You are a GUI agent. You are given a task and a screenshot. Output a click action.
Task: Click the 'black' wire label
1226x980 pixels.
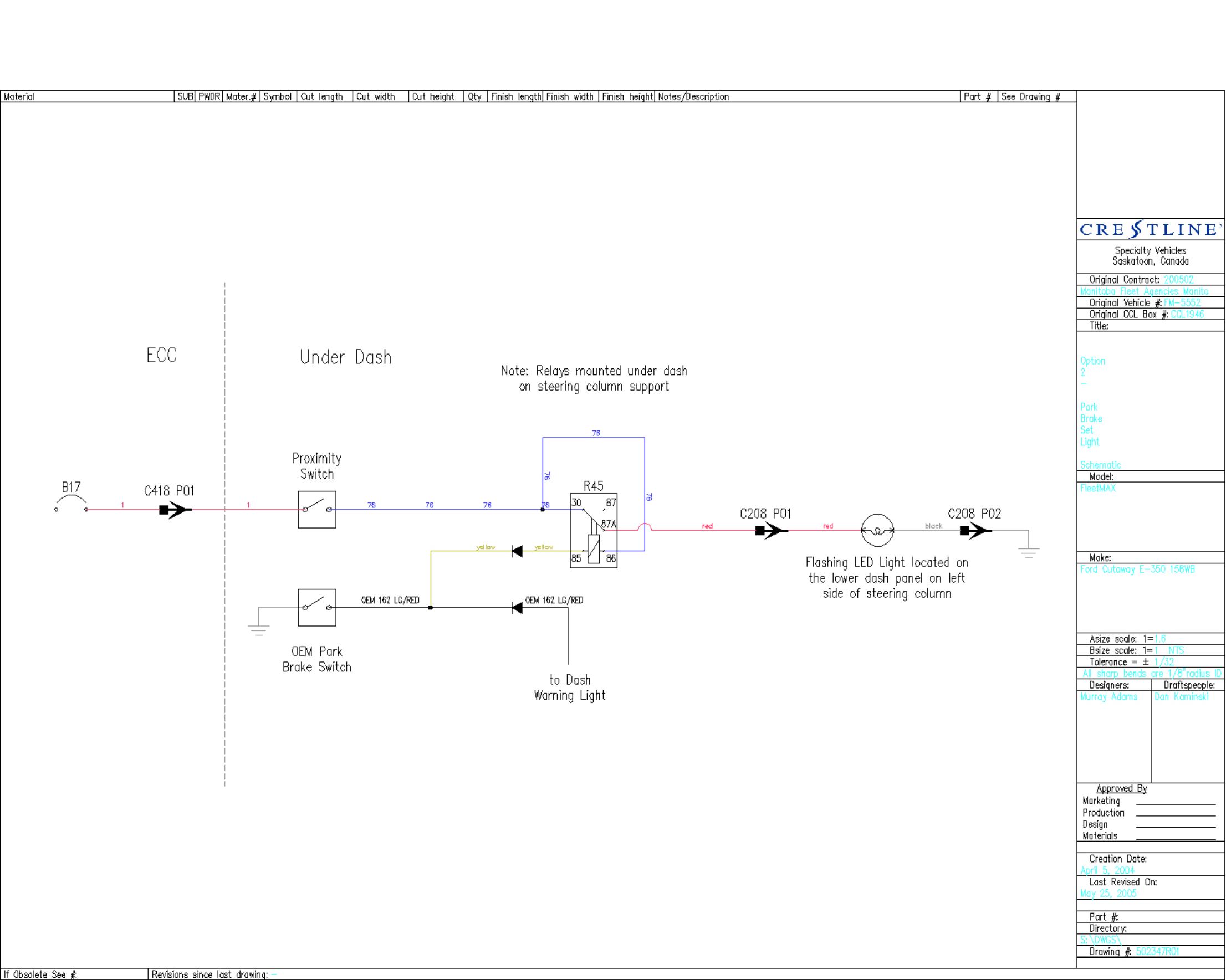tap(934, 526)
